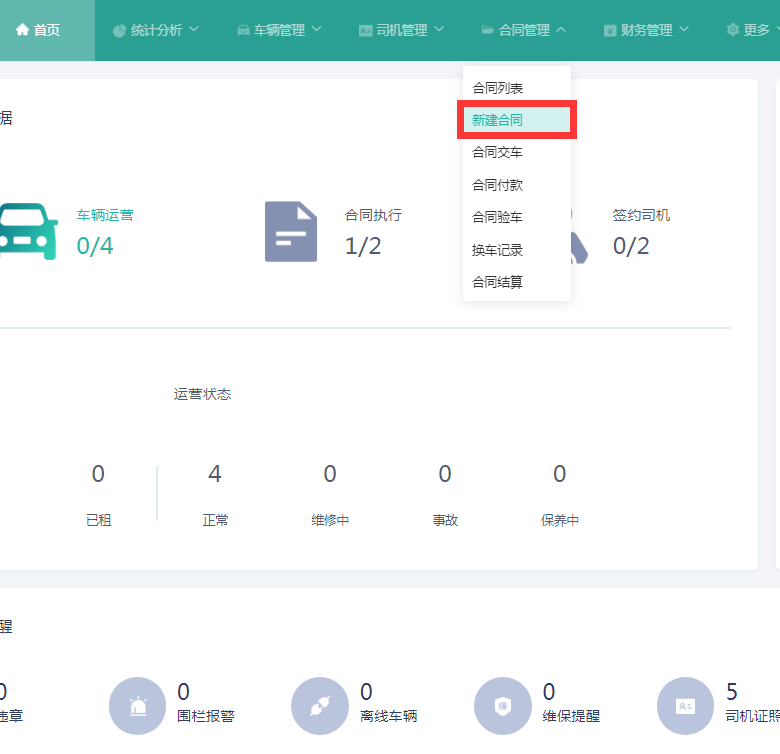This screenshot has height=754, width=780.
Task: Expand the 司机管理 dropdown menu
Action: (401, 30)
